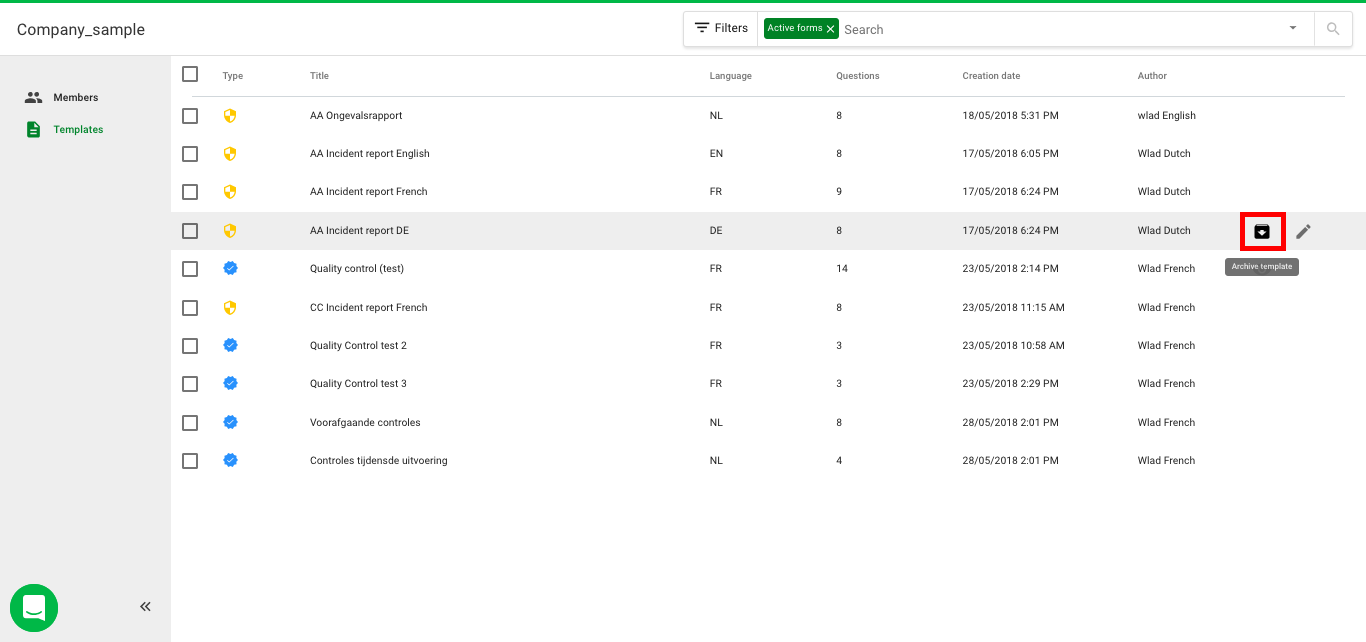1366x642 pixels.
Task: Open Quality Control test 2 title
Action: [359, 346]
